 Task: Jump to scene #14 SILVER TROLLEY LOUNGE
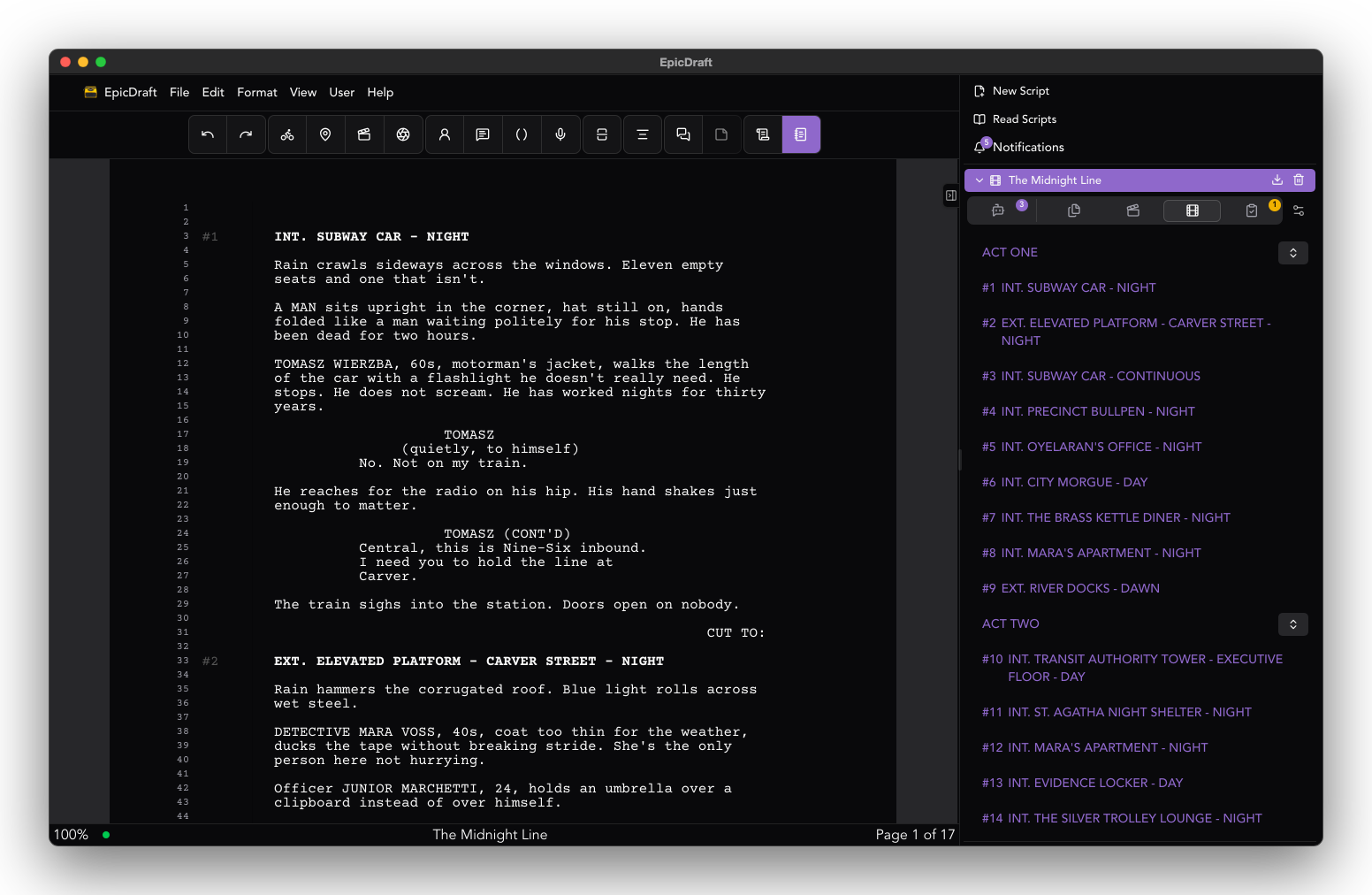(x=1122, y=818)
